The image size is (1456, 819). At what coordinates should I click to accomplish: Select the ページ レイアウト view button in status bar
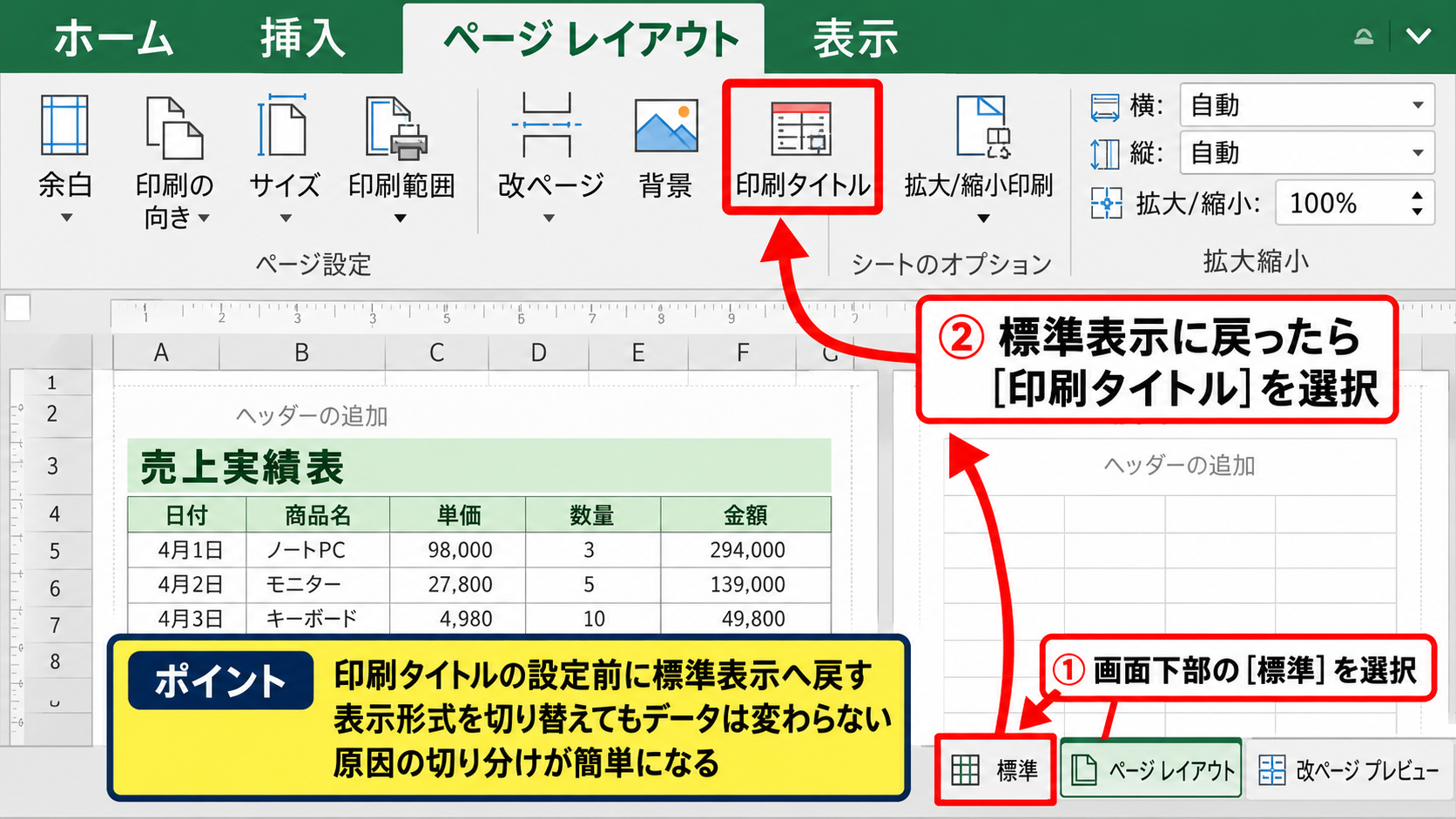[1151, 770]
